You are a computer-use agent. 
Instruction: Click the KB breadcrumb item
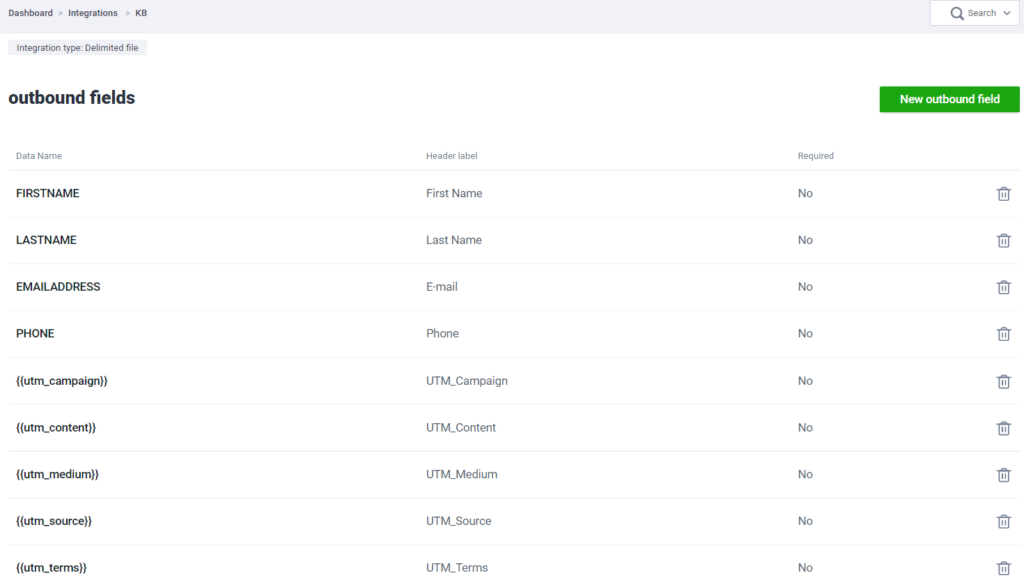[x=141, y=13]
